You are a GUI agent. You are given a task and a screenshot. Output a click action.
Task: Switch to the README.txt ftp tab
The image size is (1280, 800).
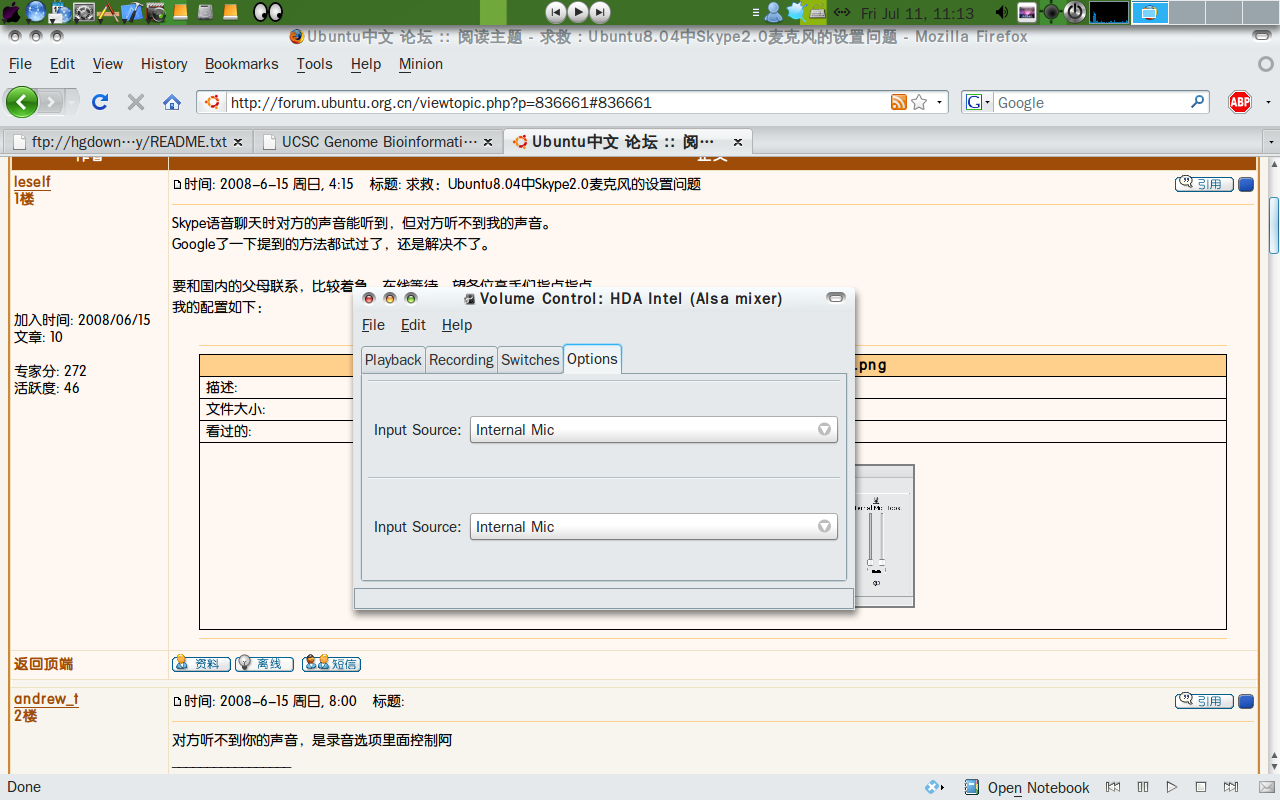pos(128,142)
